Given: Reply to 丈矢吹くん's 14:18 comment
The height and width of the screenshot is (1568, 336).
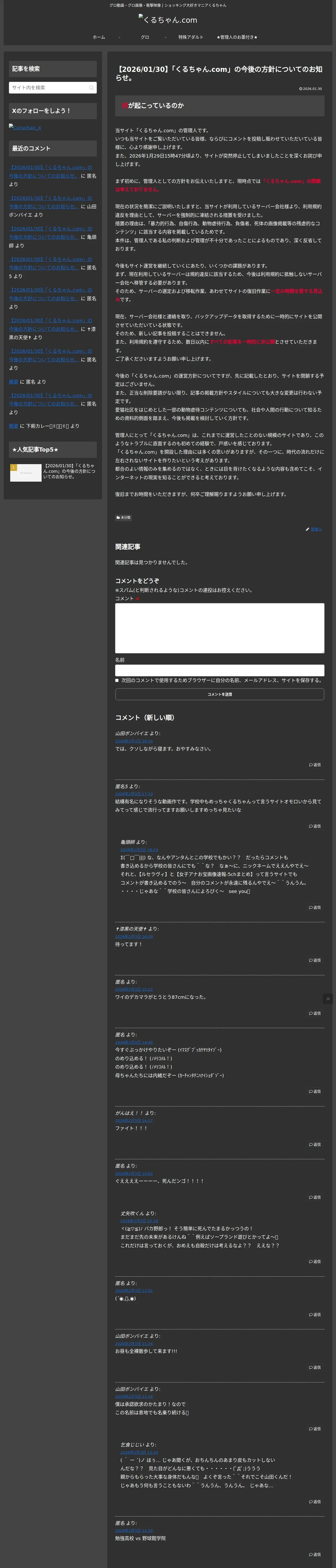Looking at the screenshot, I should point(315,1262).
